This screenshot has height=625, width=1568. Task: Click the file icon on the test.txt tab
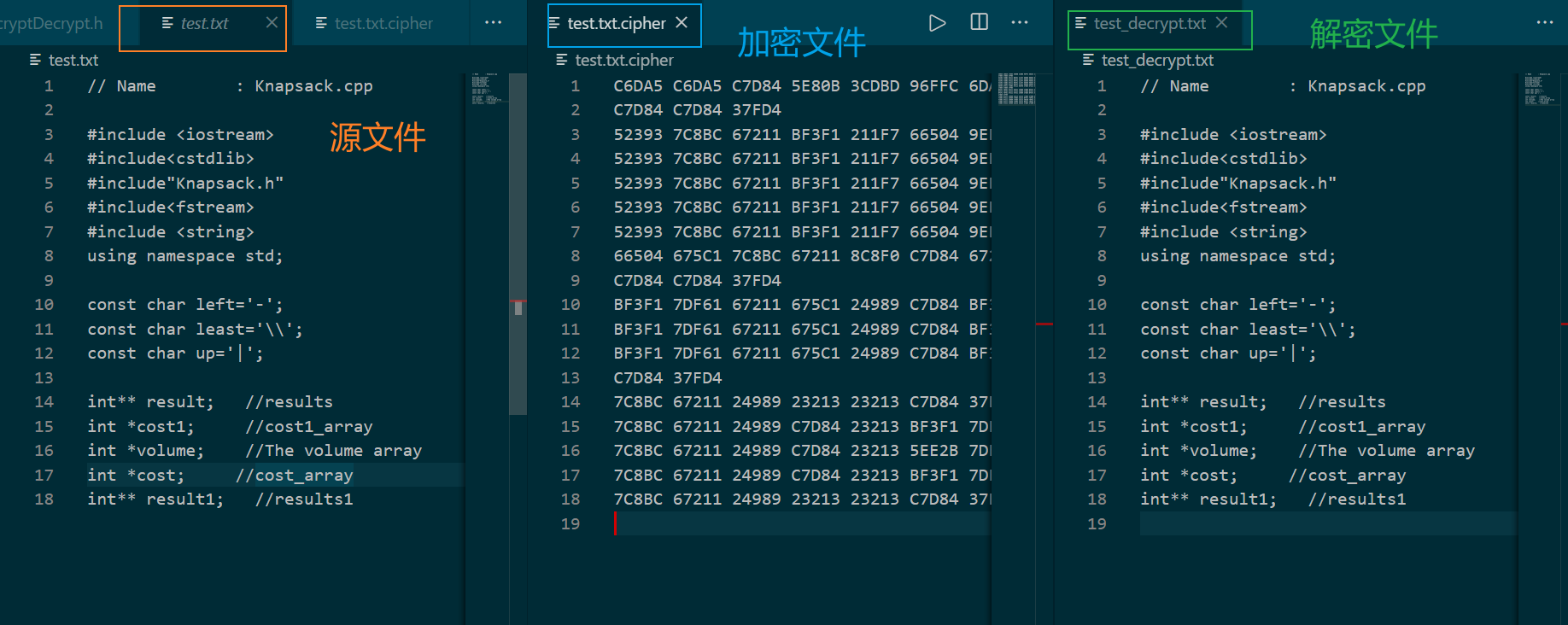click(167, 23)
